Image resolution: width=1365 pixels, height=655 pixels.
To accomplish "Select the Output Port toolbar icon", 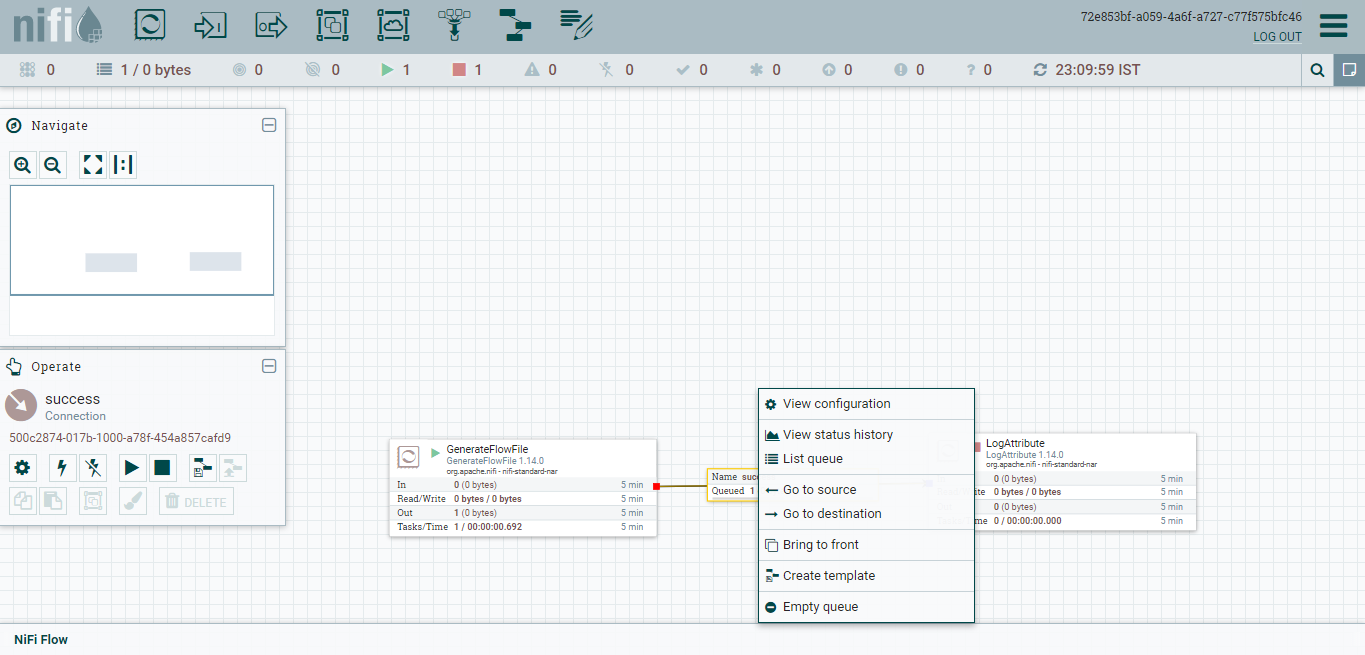I will (x=271, y=25).
